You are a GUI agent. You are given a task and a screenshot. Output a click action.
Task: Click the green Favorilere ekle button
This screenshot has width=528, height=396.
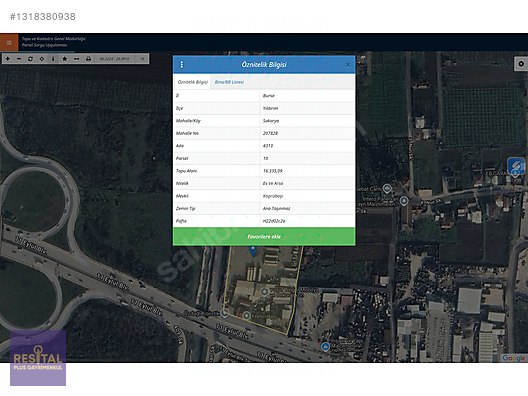tap(264, 237)
